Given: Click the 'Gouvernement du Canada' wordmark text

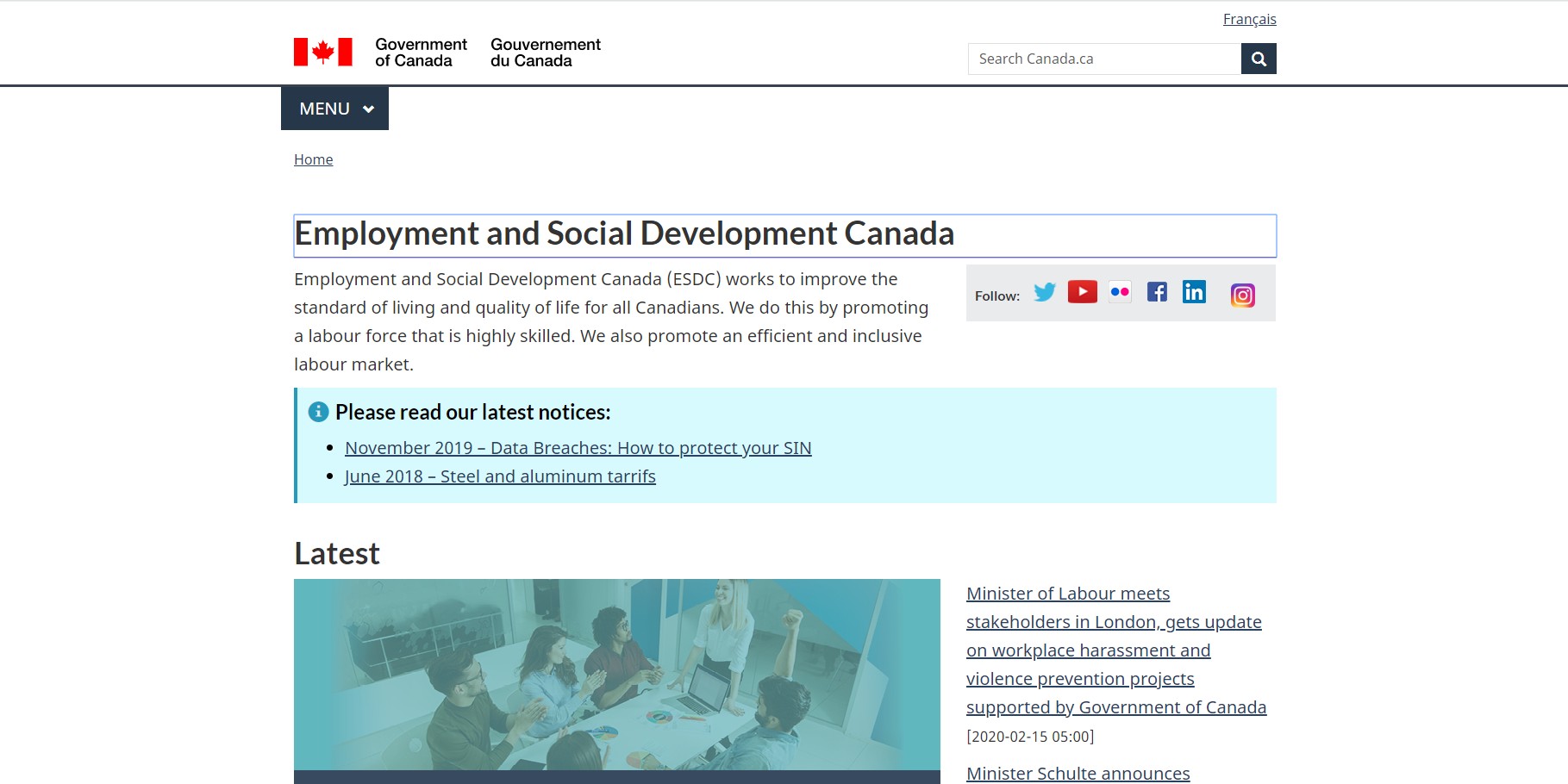Looking at the screenshot, I should (546, 53).
